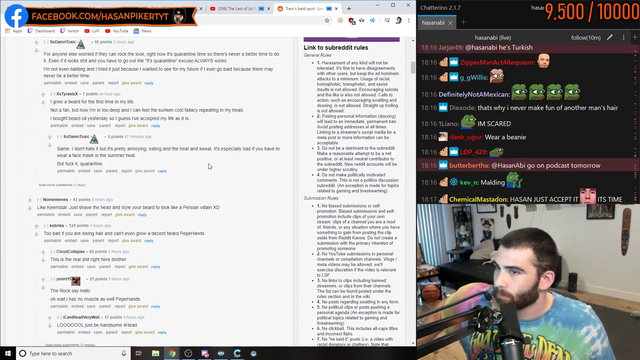Collapse ICantReadVeryWell's comment
This screenshot has height=360, width=640.
click(x=59, y=317)
